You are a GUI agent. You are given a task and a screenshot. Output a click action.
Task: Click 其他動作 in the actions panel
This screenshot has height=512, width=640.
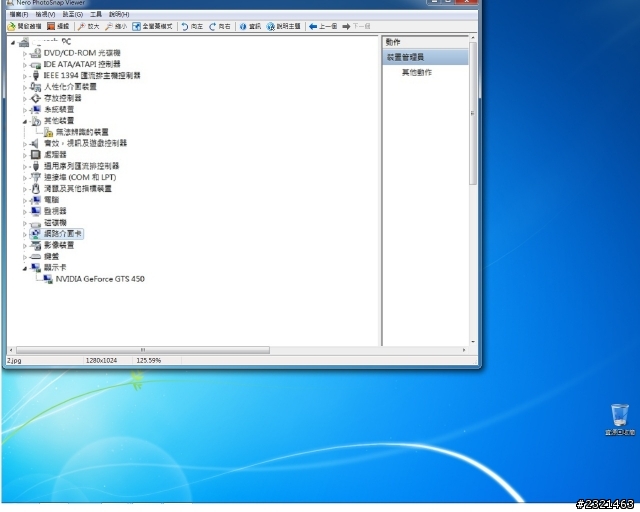(x=417, y=72)
